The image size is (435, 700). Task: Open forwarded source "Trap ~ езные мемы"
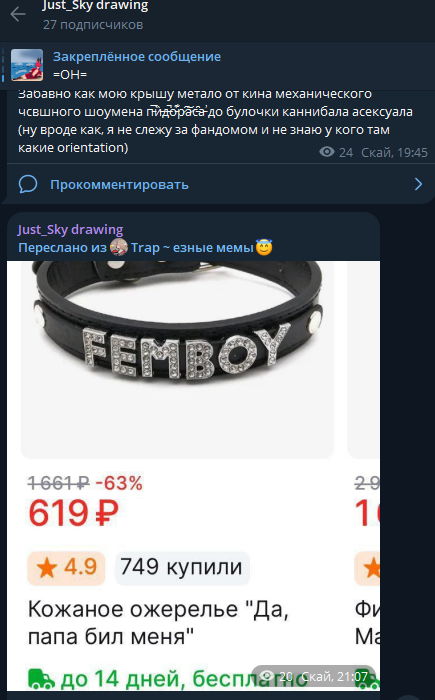[192, 247]
